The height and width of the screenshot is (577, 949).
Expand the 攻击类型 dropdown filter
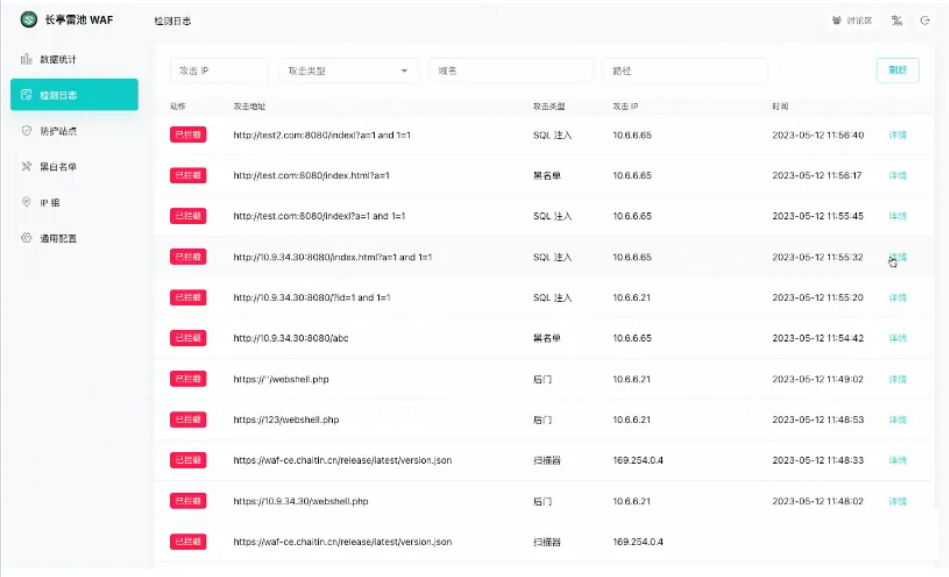click(348, 71)
